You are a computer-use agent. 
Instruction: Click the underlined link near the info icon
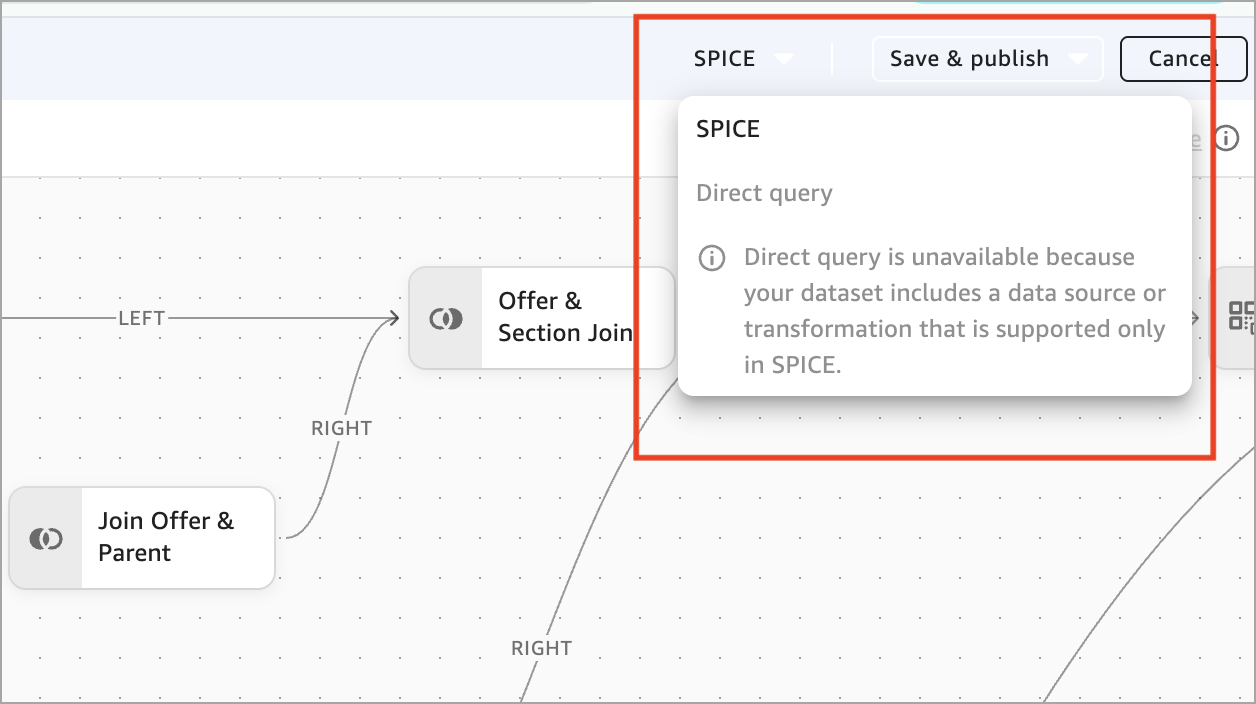(1196, 139)
